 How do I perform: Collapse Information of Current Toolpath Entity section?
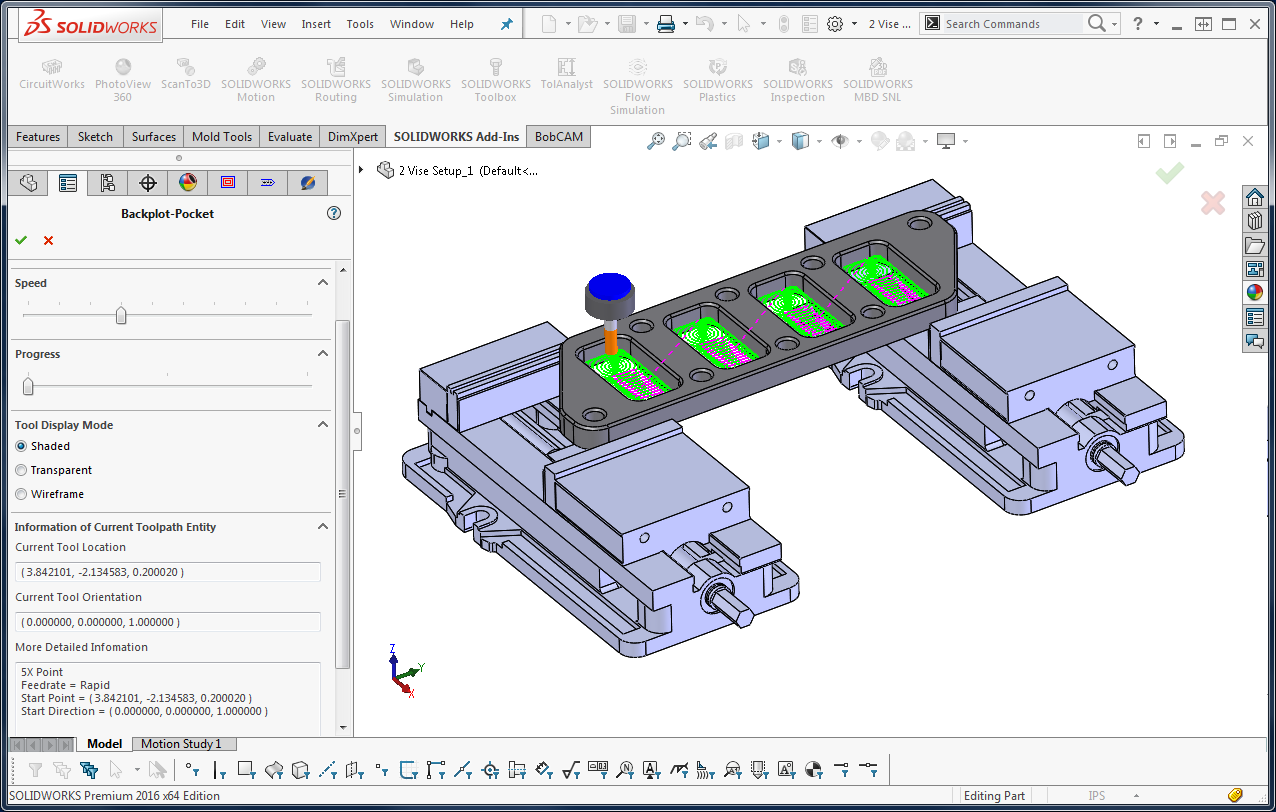coord(323,527)
